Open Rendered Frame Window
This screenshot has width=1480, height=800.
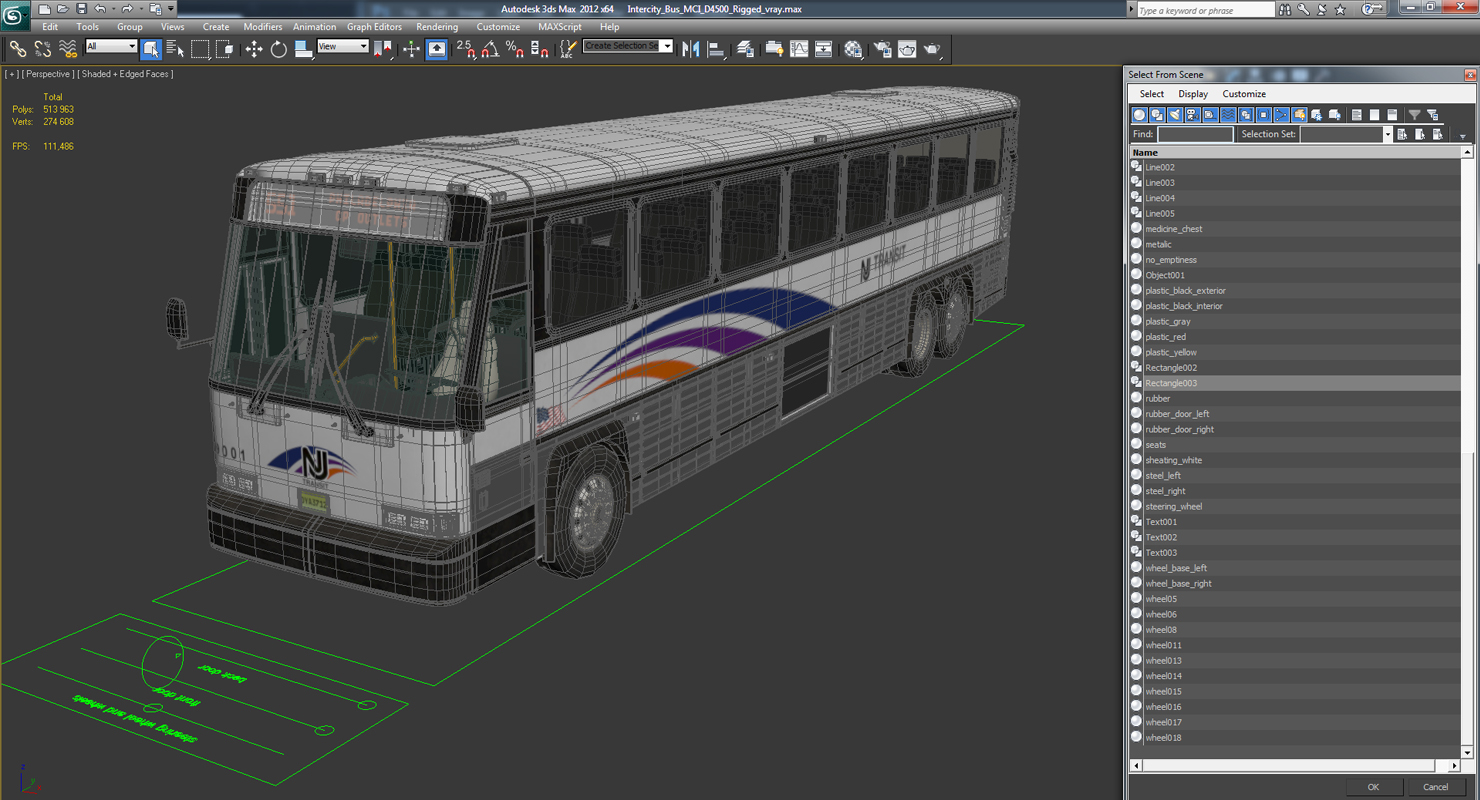click(x=907, y=48)
